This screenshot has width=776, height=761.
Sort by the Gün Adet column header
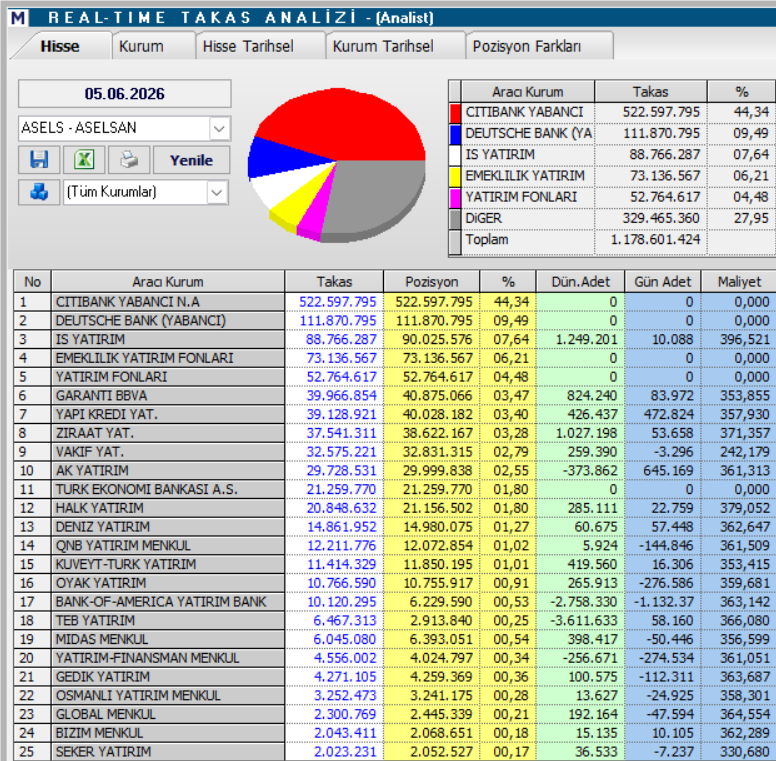click(x=663, y=282)
